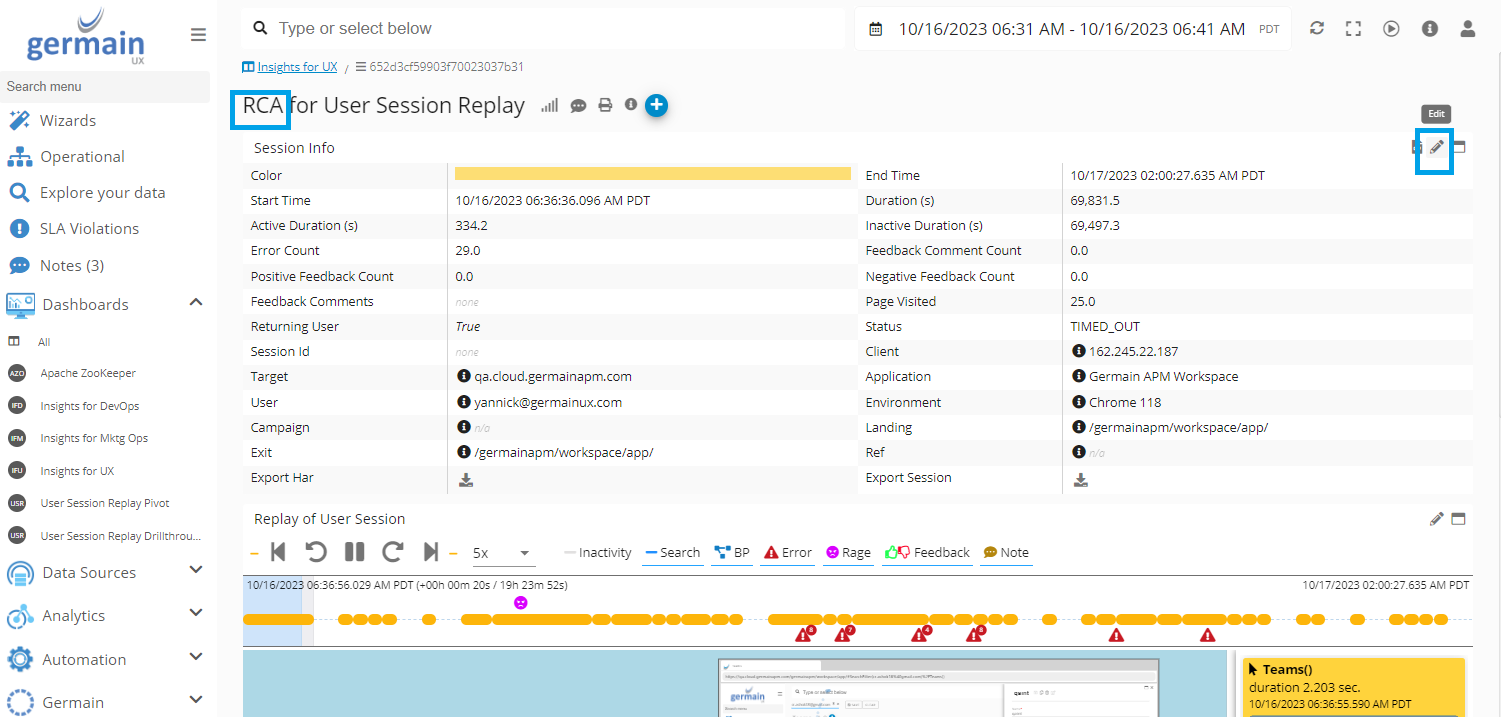Collapse the Dashboards menu section

click(196, 303)
